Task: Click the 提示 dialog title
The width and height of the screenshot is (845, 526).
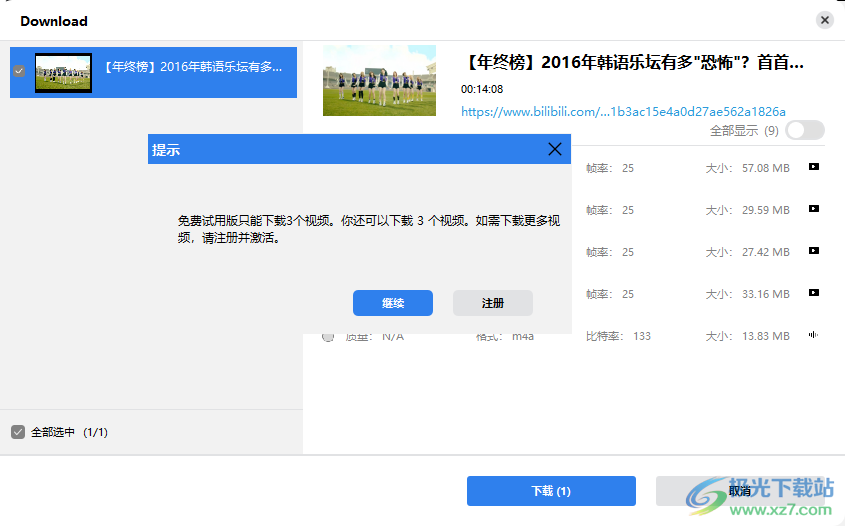Action: point(165,150)
